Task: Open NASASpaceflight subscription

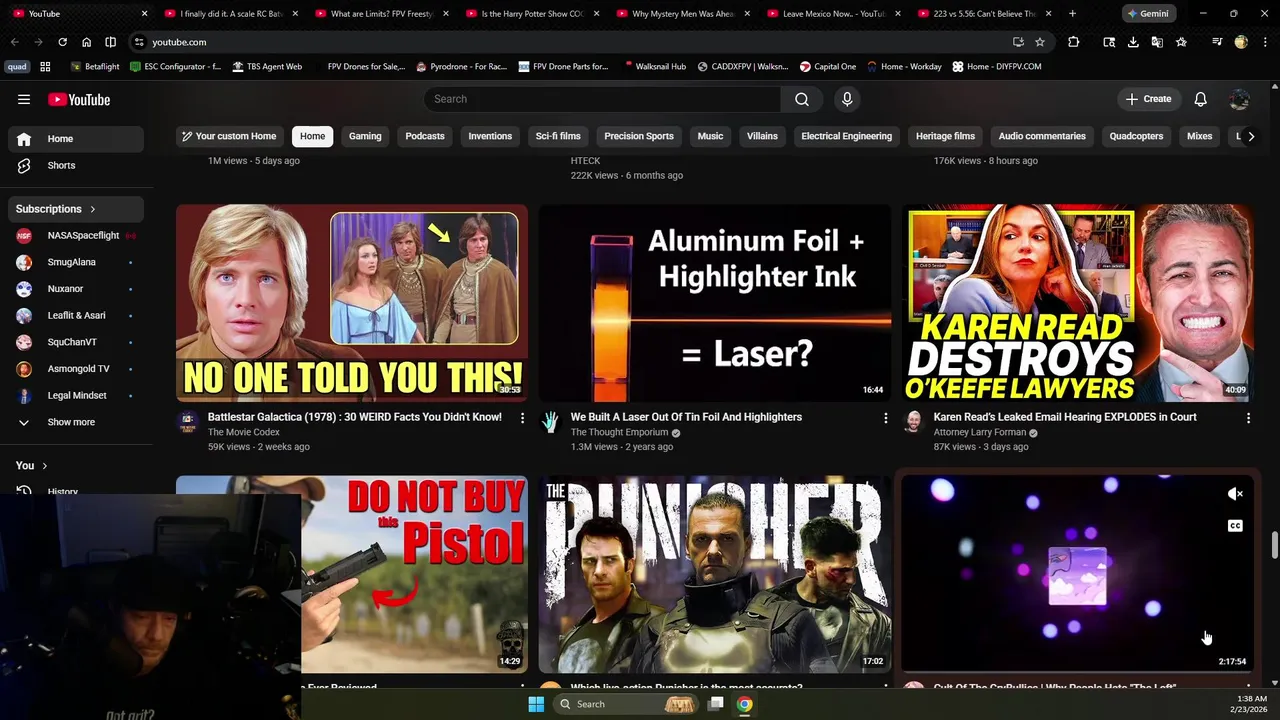Action: point(76,236)
